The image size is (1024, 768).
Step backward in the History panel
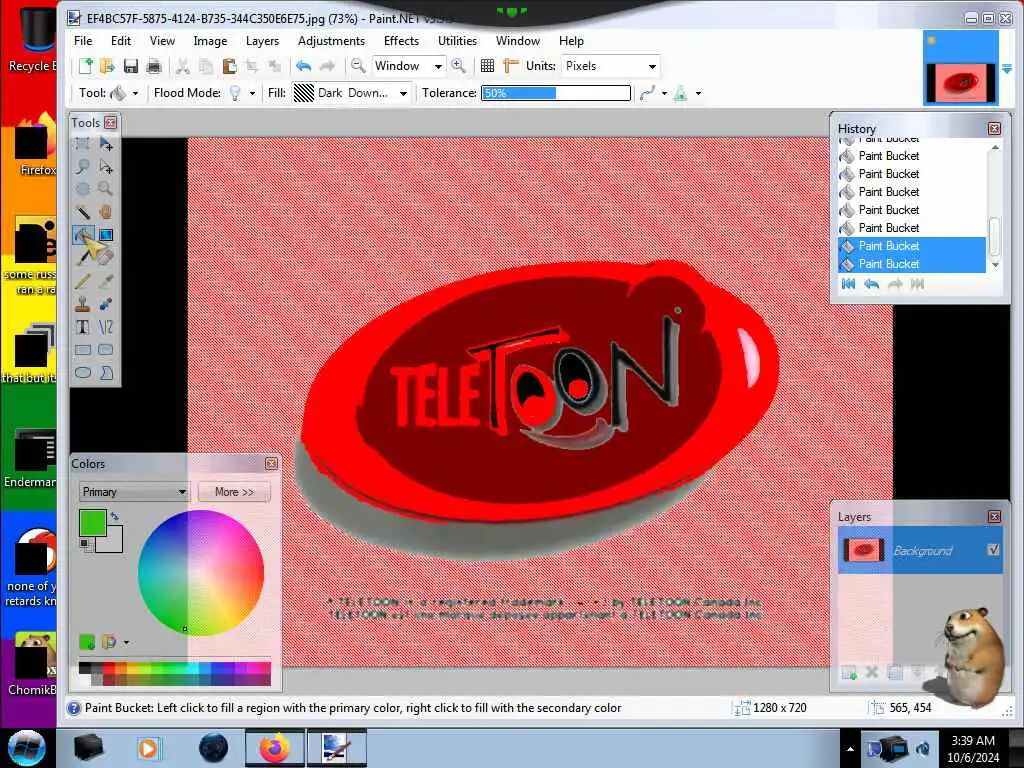pos(871,284)
